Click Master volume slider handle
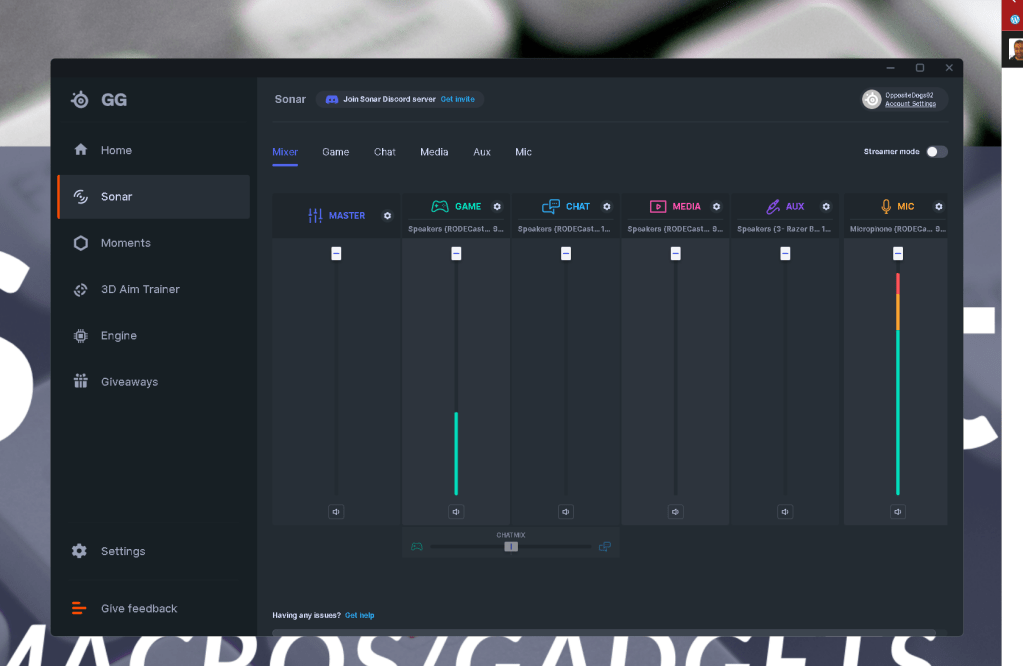The width and height of the screenshot is (1023, 666). click(336, 253)
